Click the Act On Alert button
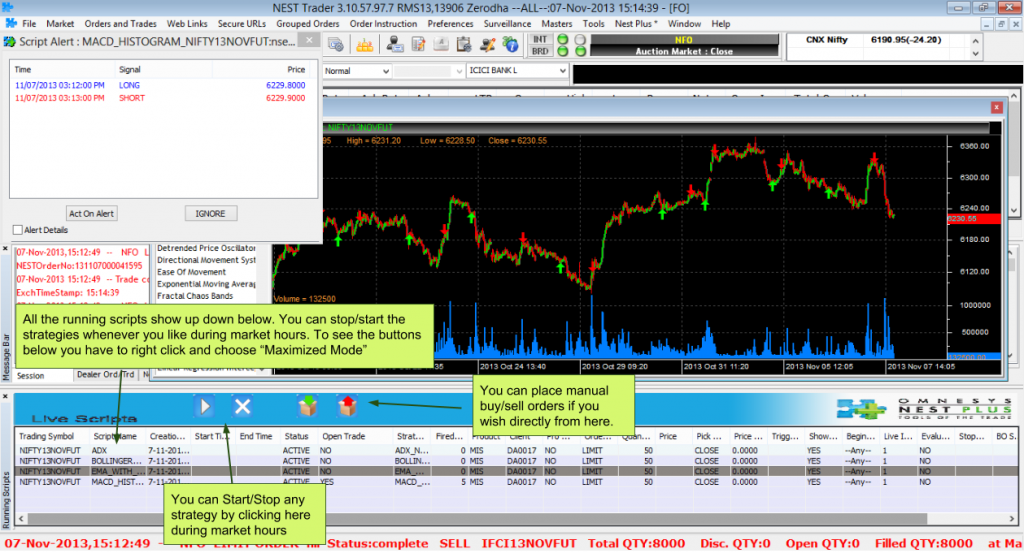This screenshot has width=1024, height=553. click(x=92, y=213)
